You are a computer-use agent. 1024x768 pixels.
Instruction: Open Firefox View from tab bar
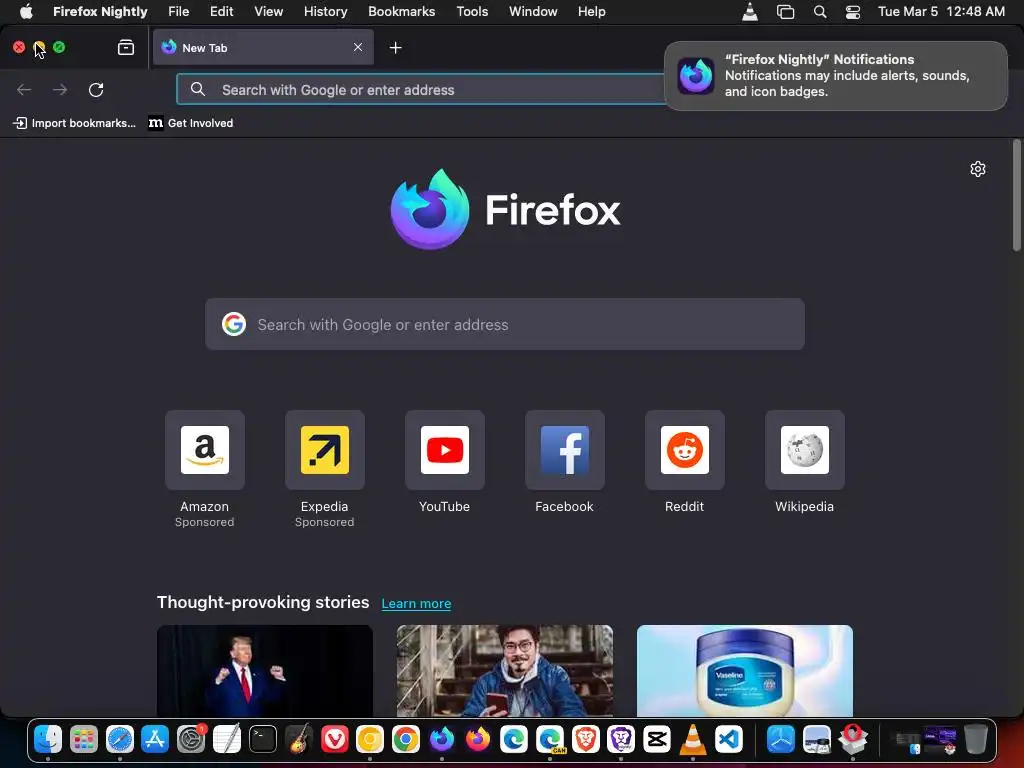pyautogui.click(x=126, y=47)
